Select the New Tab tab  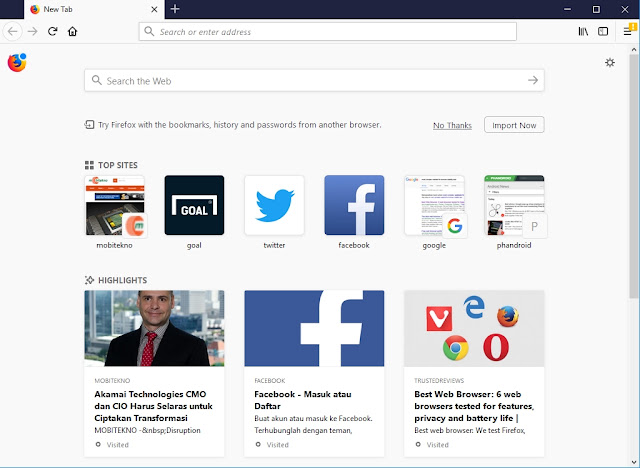coord(94,9)
